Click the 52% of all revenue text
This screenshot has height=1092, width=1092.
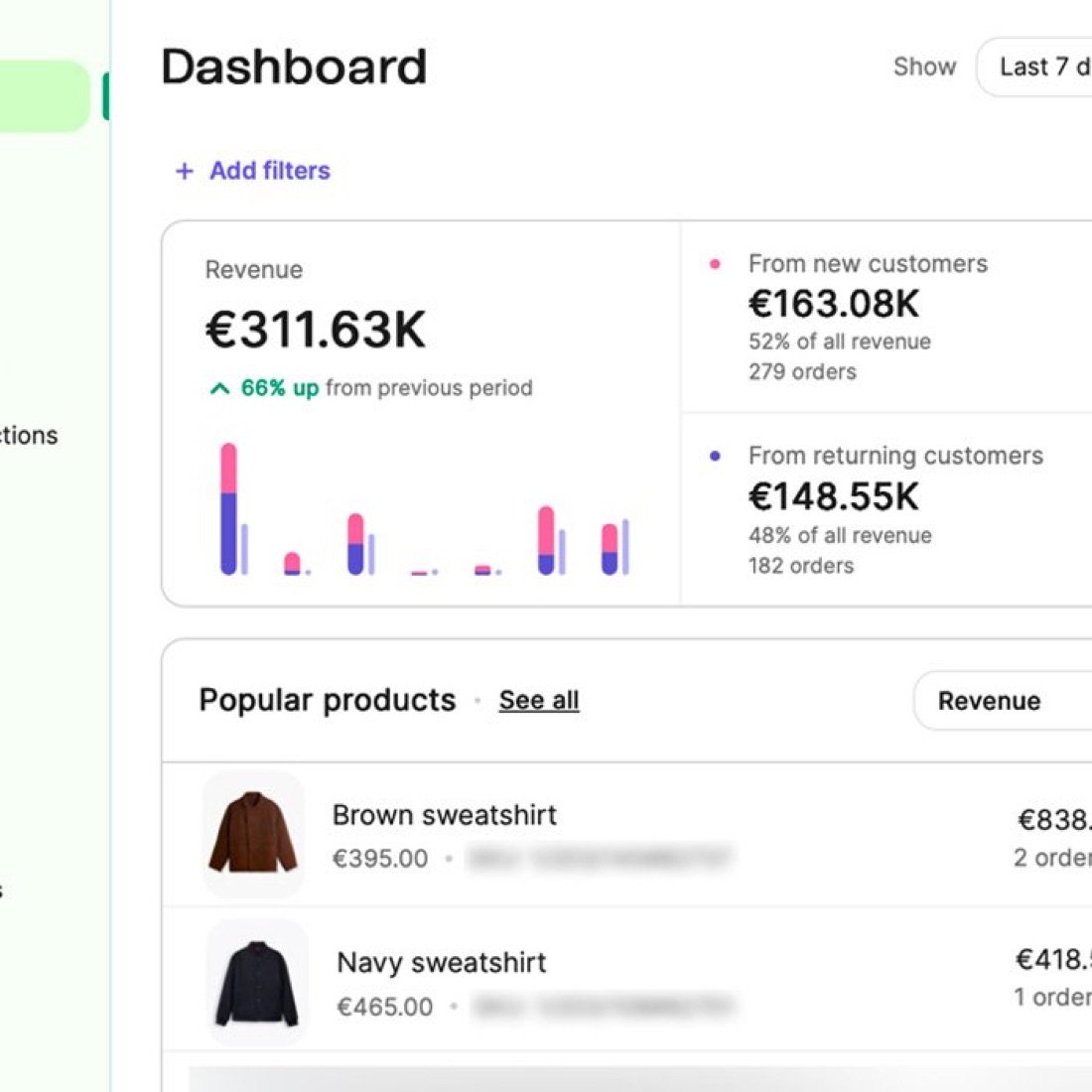[840, 341]
